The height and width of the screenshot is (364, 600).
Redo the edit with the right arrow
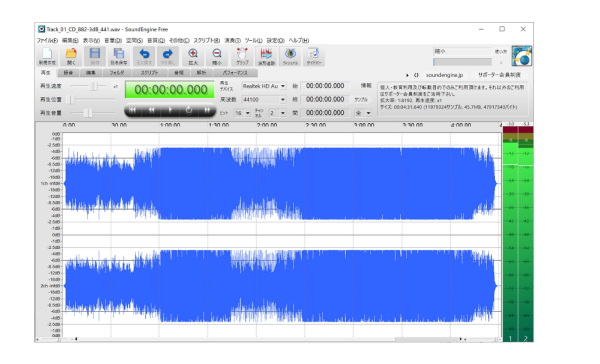168,56
